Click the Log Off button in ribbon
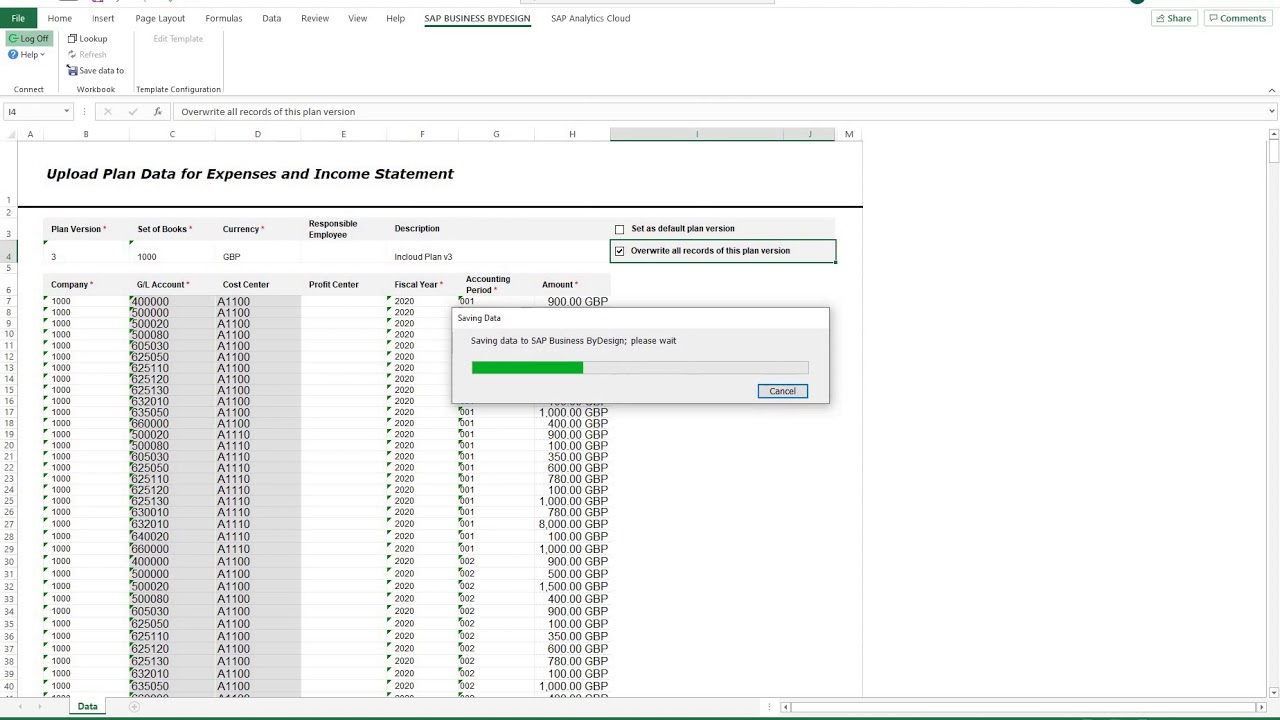 pyautogui.click(x=28, y=38)
